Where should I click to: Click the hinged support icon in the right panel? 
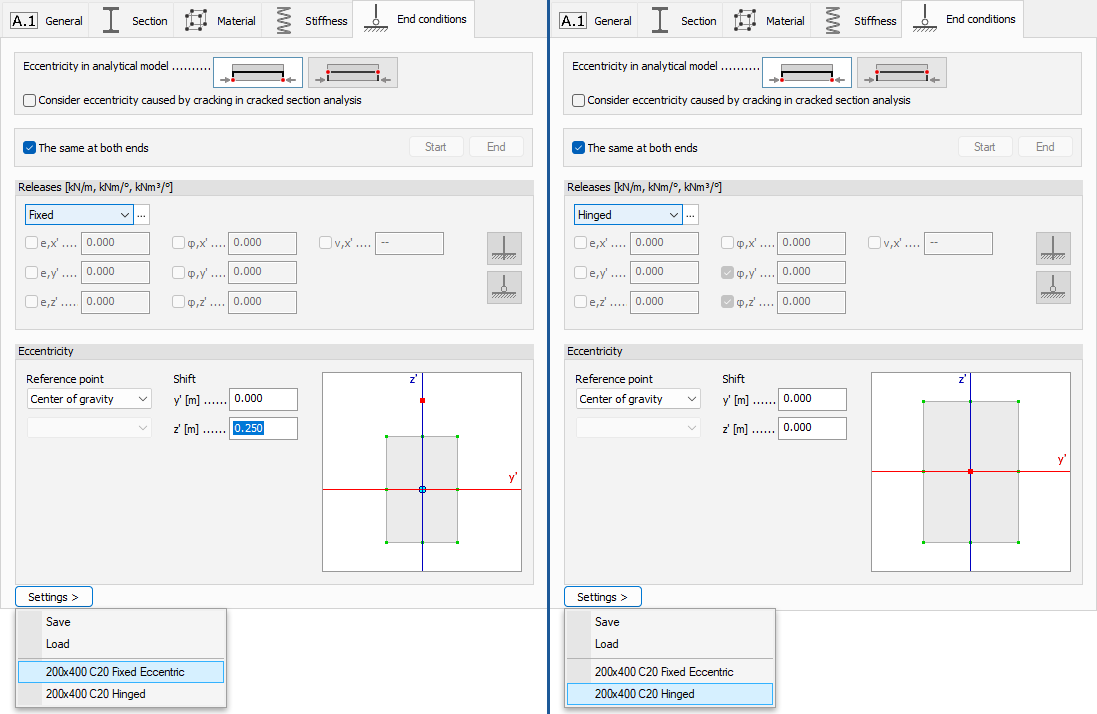1053,288
